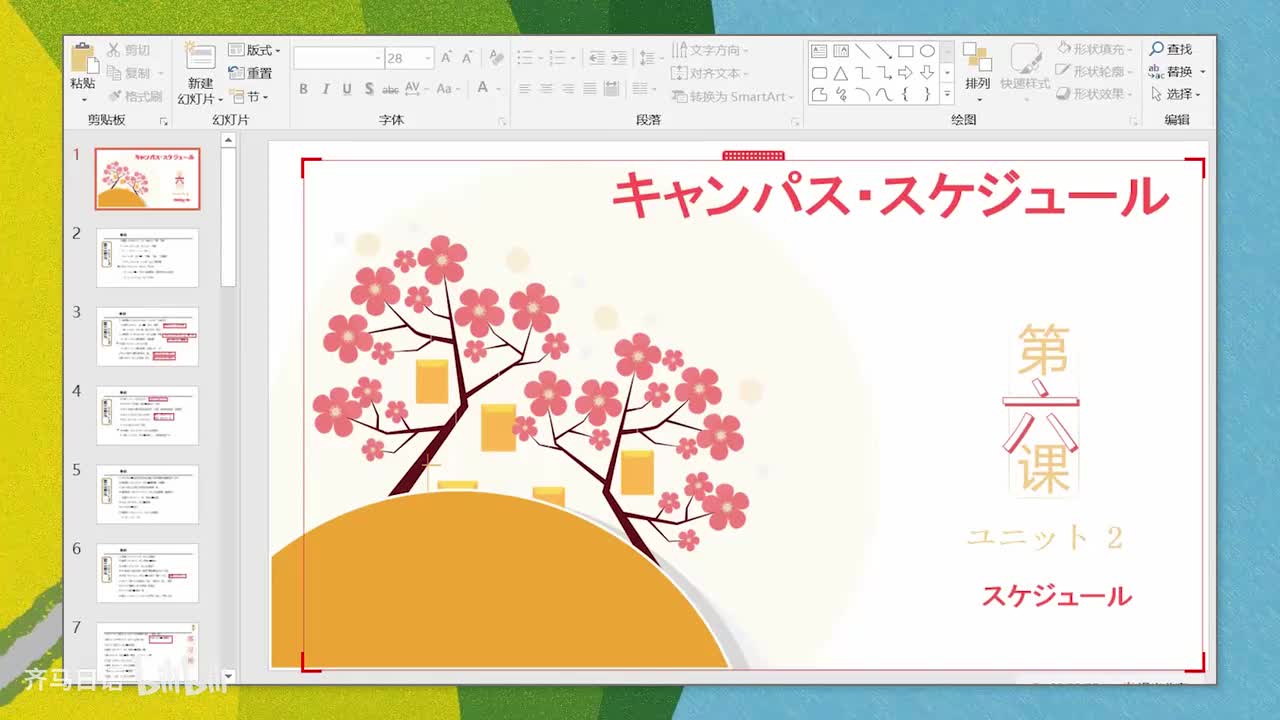
Task: Pick the straight line shape
Action: 862,51
